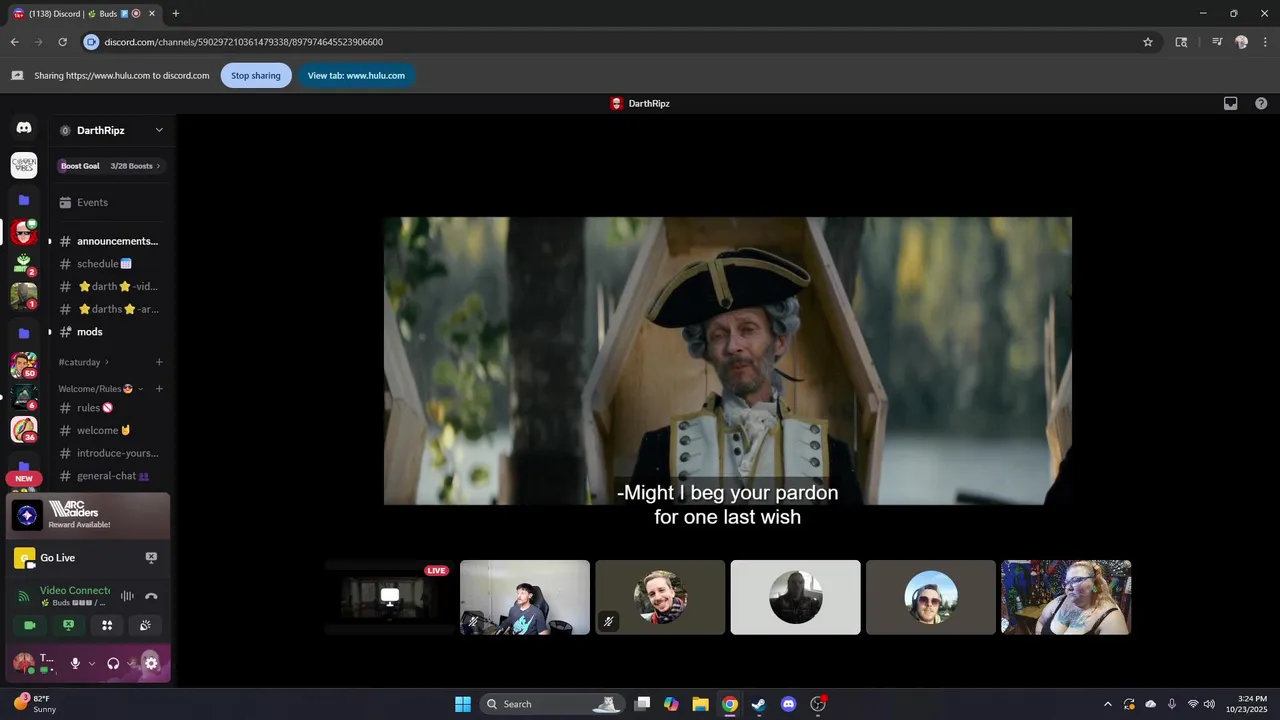Screen dimensions: 1280x720
Task: Open Steam from taskbar
Action: pos(759,704)
